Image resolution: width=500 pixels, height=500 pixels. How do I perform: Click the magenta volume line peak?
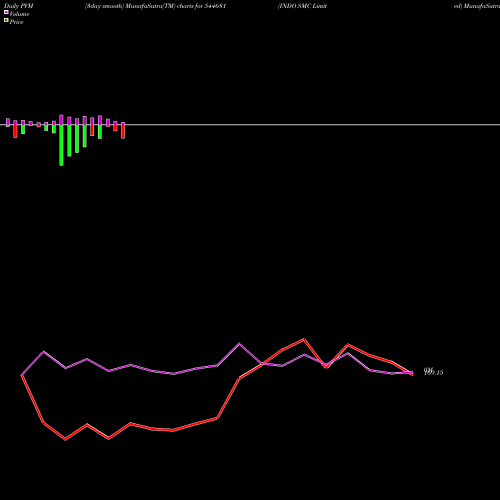[239, 343]
